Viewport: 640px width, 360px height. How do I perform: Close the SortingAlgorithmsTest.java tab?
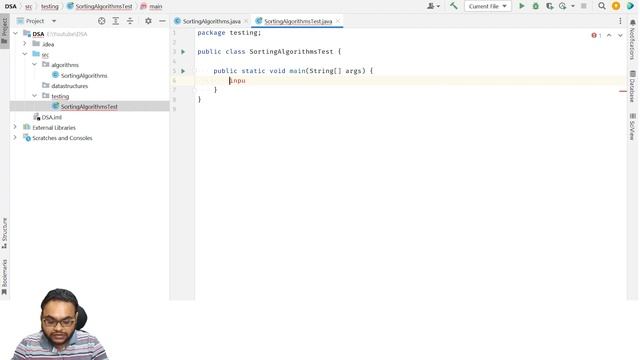click(338, 21)
